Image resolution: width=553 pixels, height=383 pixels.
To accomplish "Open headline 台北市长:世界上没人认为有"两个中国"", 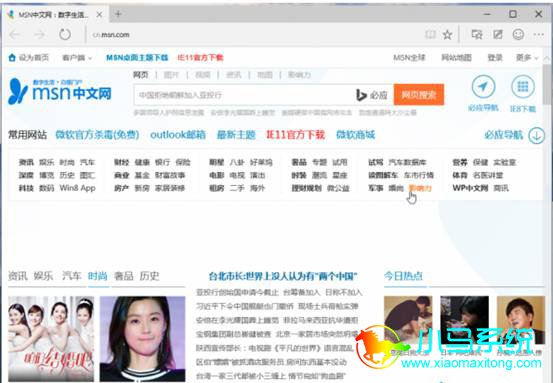I will [x=283, y=276].
